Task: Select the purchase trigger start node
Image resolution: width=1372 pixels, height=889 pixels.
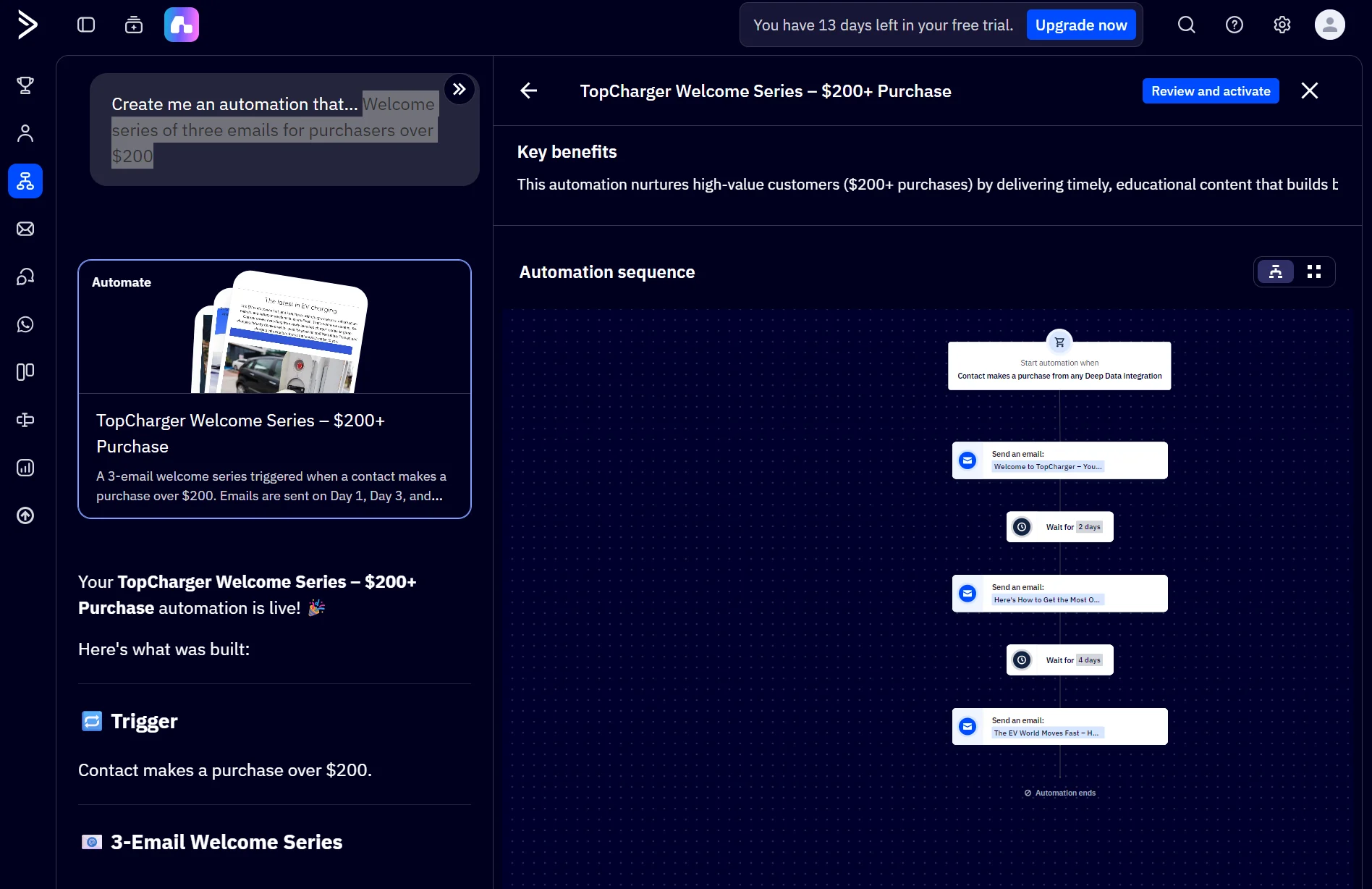Action: click(x=1059, y=366)
